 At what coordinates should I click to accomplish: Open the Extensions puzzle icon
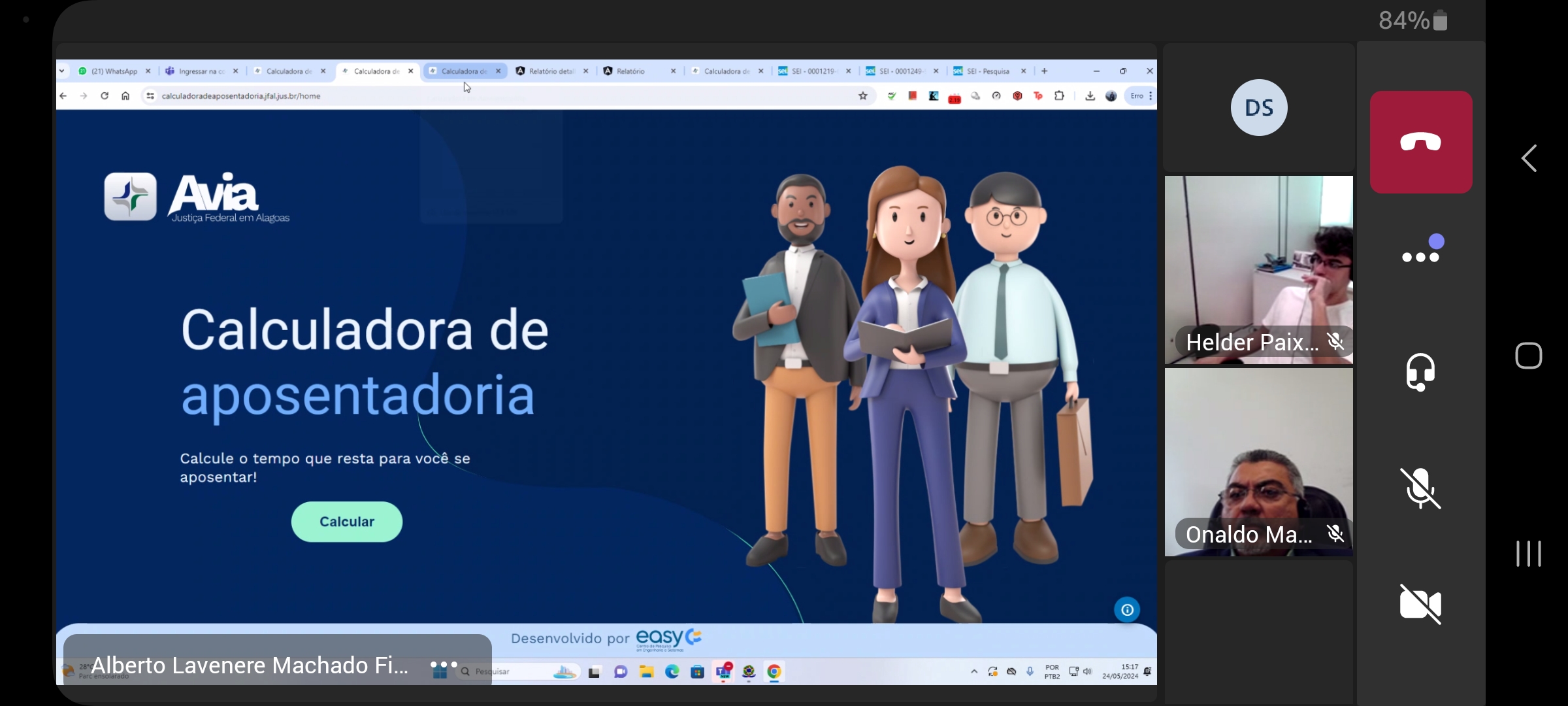coord(1059,96)
